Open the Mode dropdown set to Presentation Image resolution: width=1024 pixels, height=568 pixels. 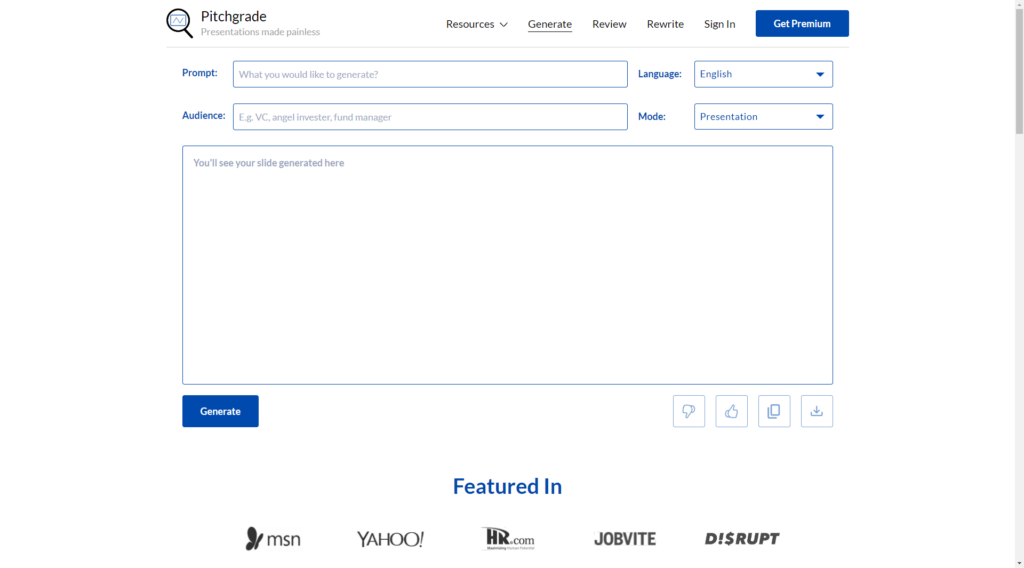[x=763, y=117]
